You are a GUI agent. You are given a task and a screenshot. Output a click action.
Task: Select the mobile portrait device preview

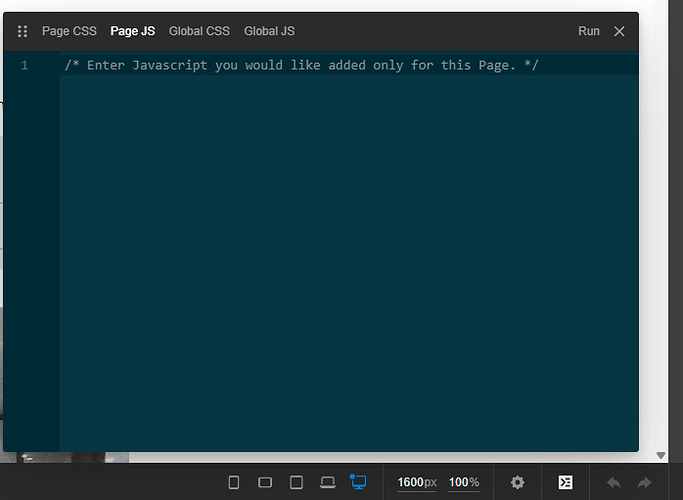[x=234, y=482]
